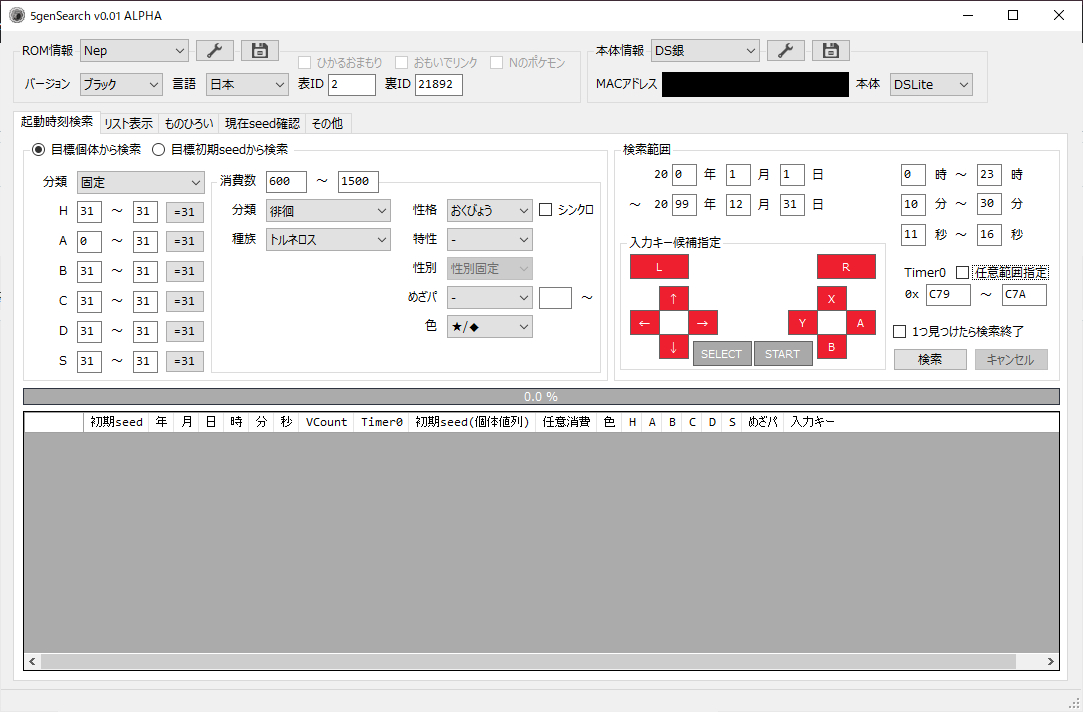Click the 裏ID input field
Viewport: 1083px width, 712px height.
tap(439, 84)
